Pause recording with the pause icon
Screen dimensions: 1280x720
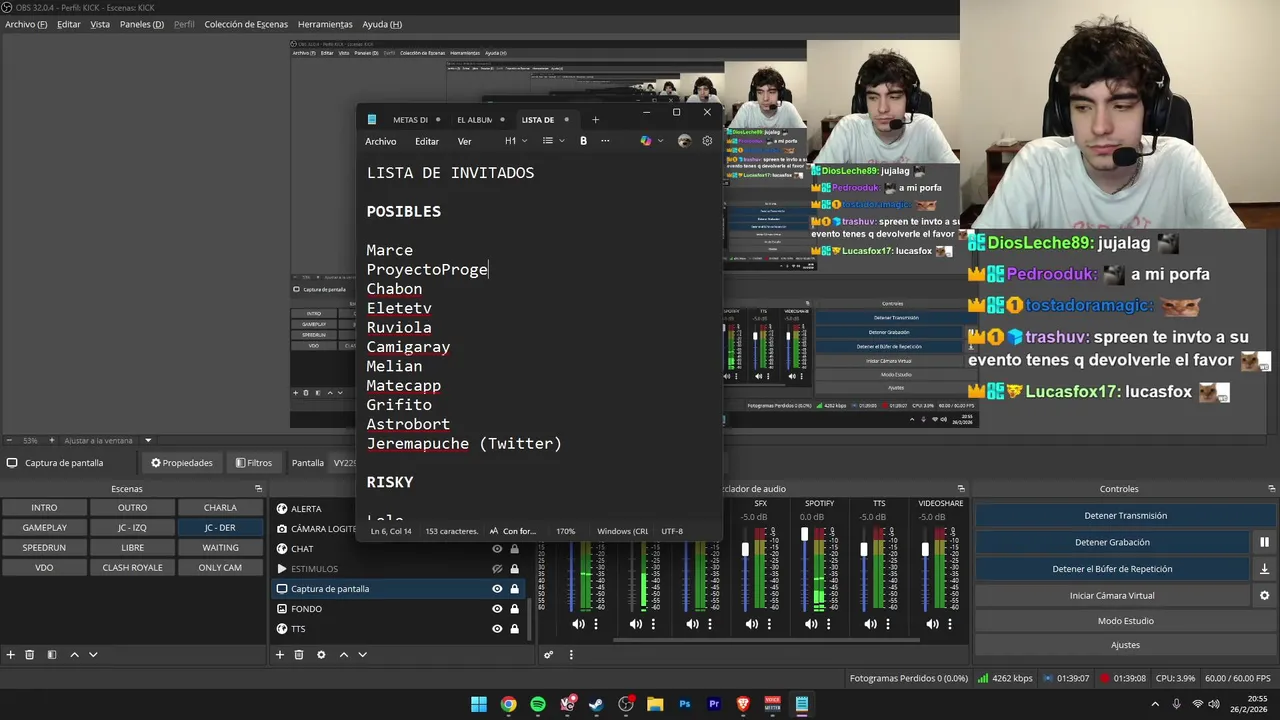point(1264,542)
